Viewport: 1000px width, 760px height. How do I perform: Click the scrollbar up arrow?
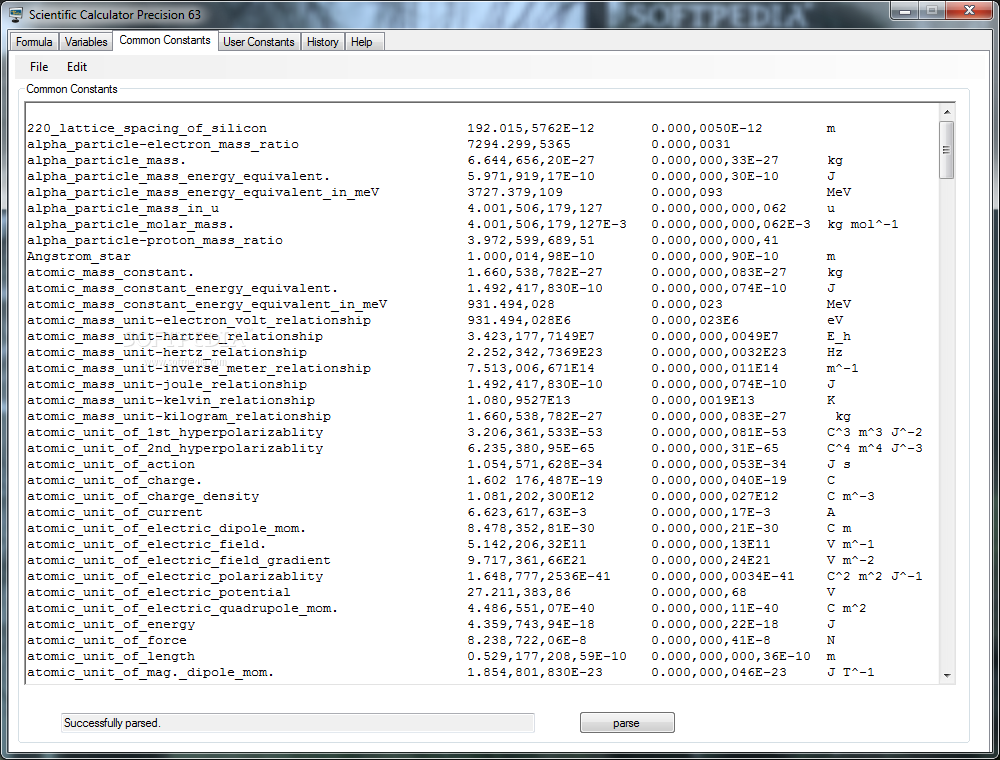click(x=947, y=112)
